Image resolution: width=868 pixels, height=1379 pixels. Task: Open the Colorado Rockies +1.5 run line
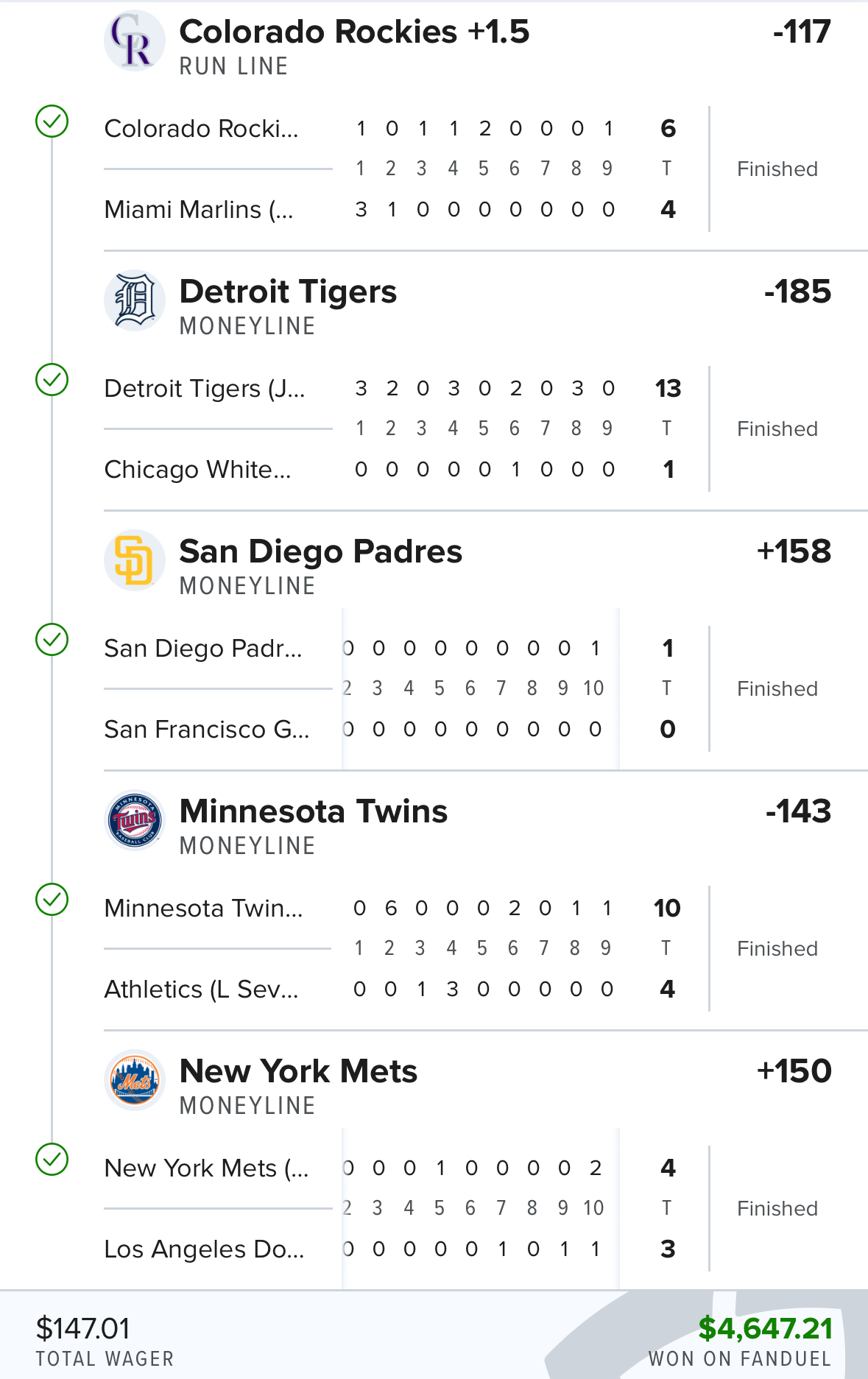(x=354, y=32)
